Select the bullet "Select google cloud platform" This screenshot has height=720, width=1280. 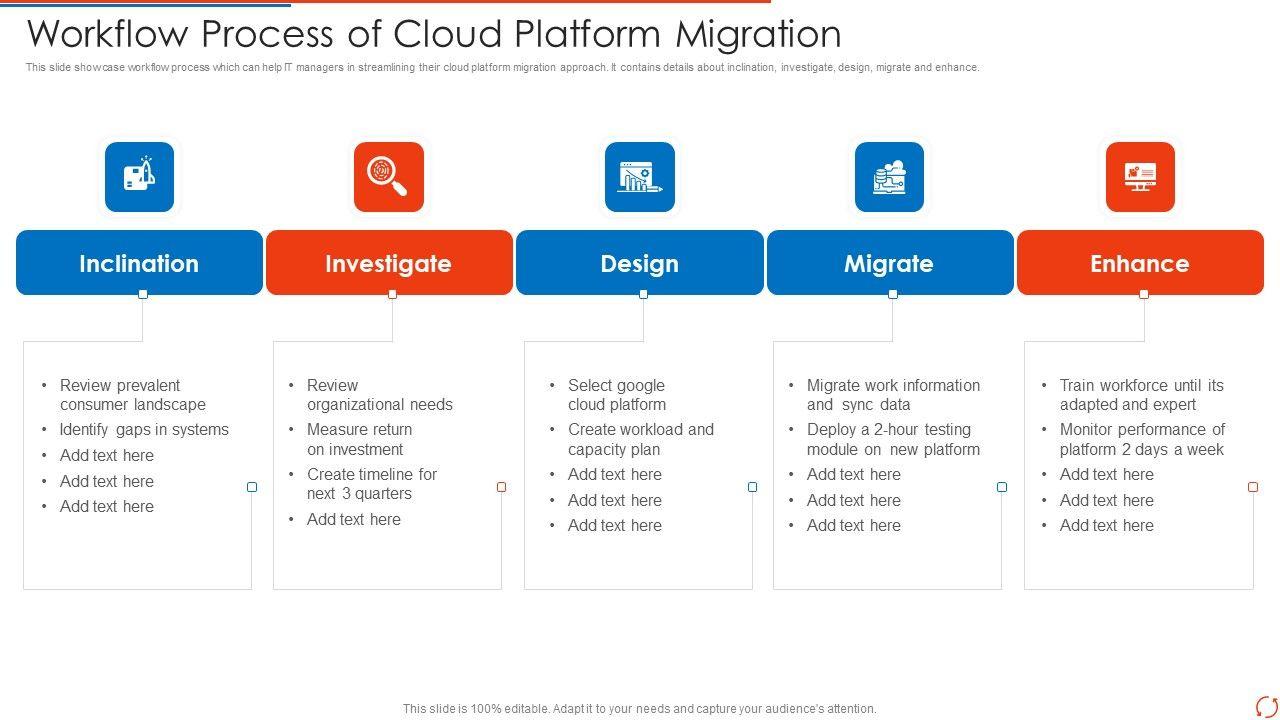coord(617,395)
